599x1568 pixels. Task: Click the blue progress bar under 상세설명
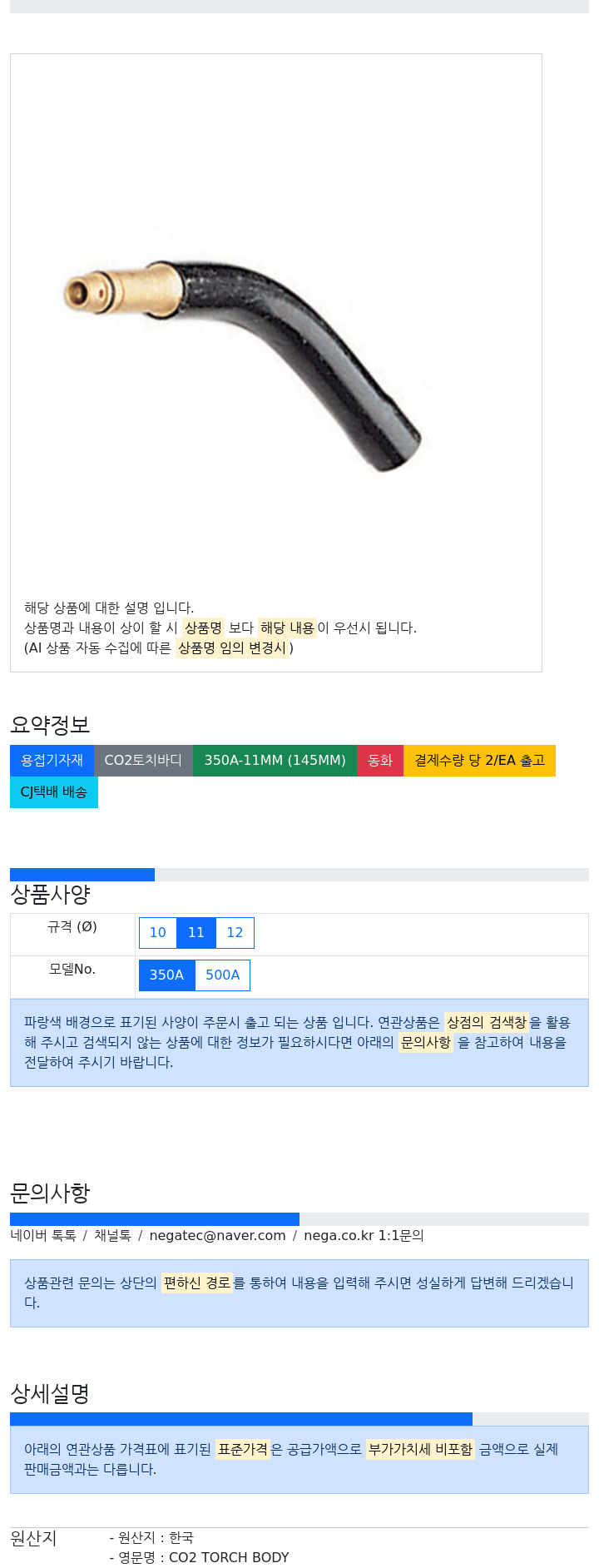pos(241,1419)
